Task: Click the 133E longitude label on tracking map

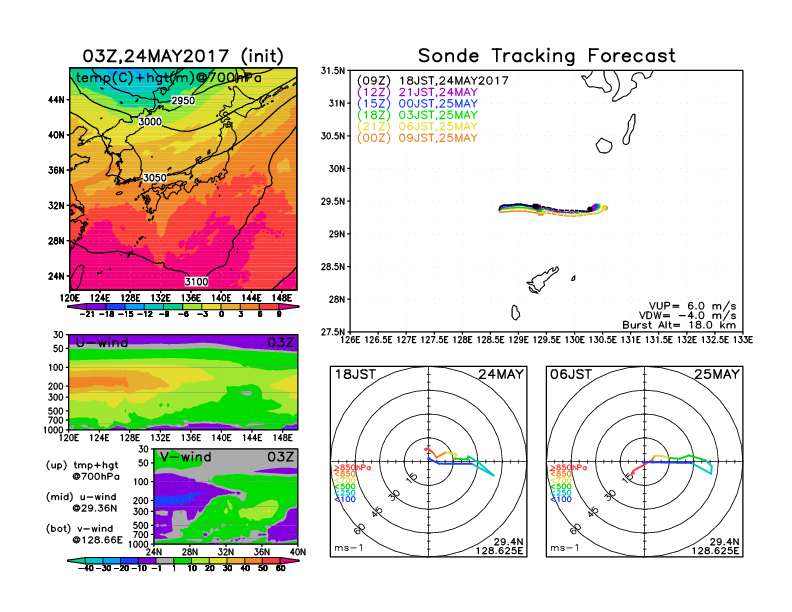Action: 743,340
